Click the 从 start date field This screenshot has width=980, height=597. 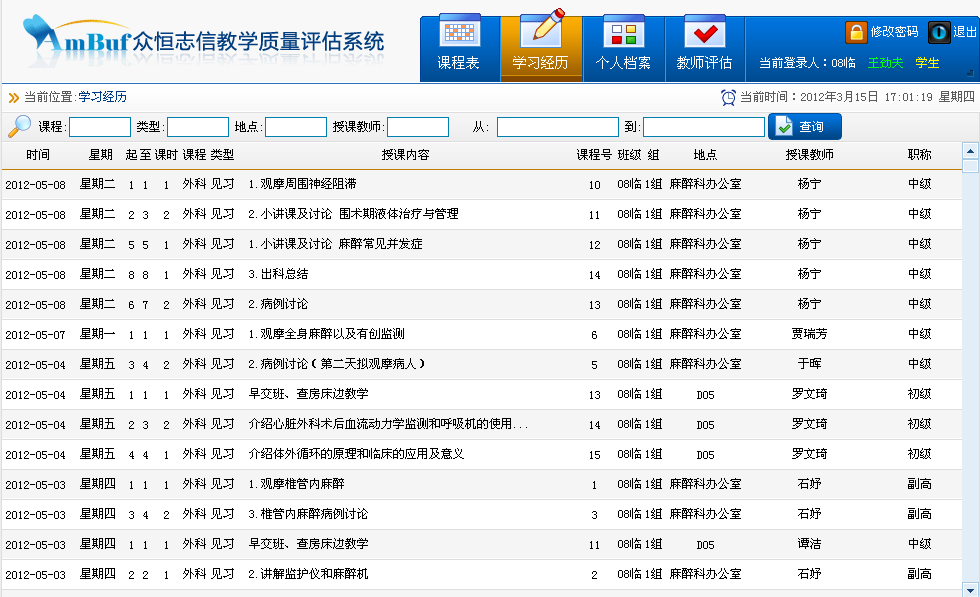tap(558, 127)
